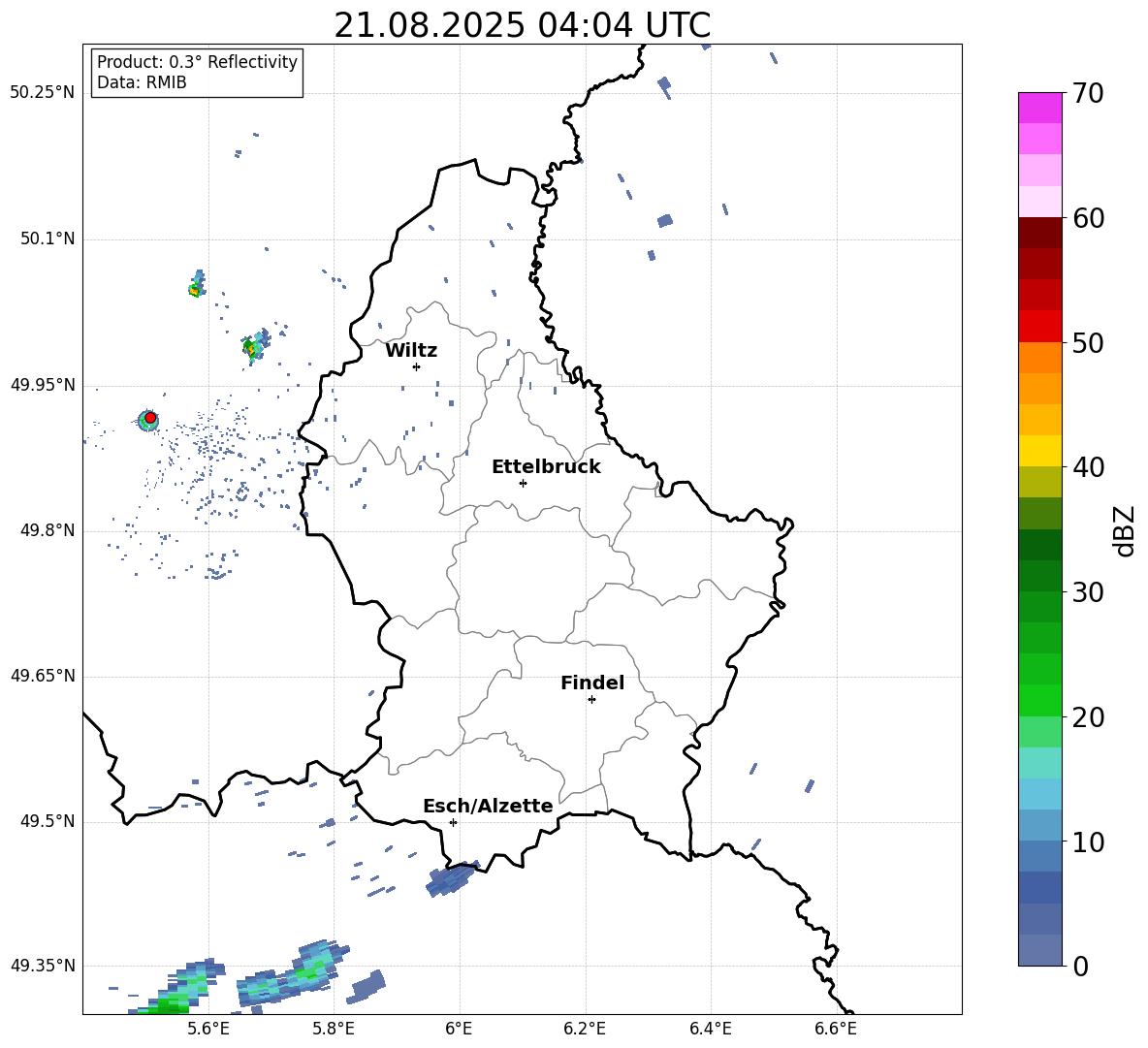Click the 5.6°E longitude label
Viewport: 1148px width, 1048px height.
tap(207, 1029)
